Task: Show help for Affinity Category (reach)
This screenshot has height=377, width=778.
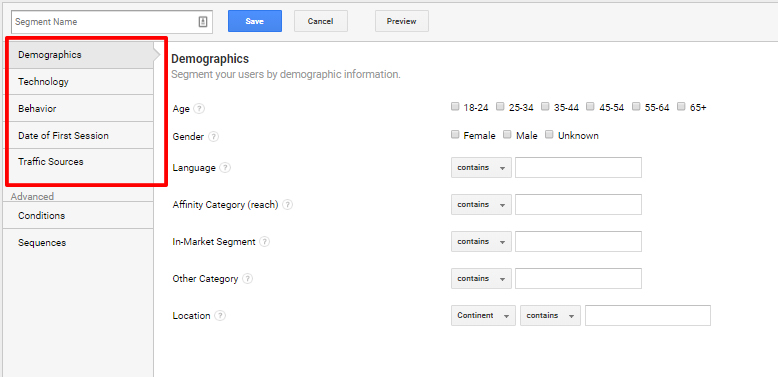Action: tap(287, 204)
